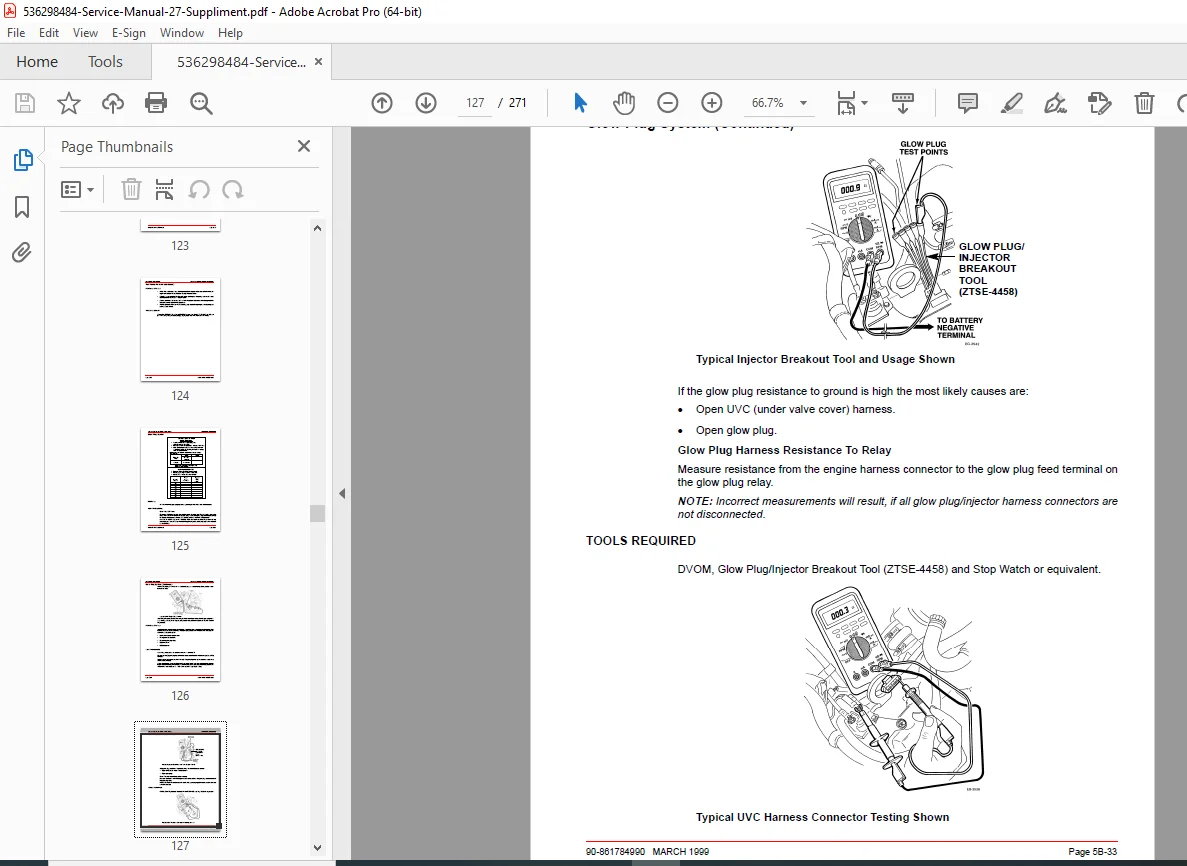
Task: Open the zoom level 66.7% dropdown
Action: point(803,103)
